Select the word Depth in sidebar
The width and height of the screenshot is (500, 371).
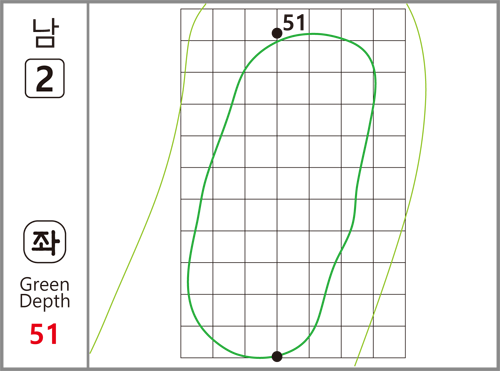[45, 301]
